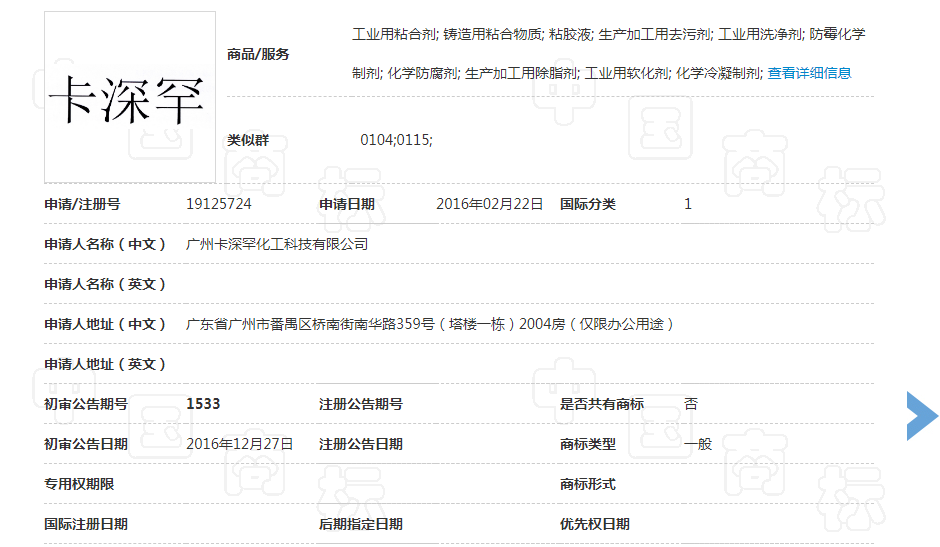Click the 注册公告期号 label
Viewport: 940px width, 547px height.
pyautogui.click(x=361, y=404)
